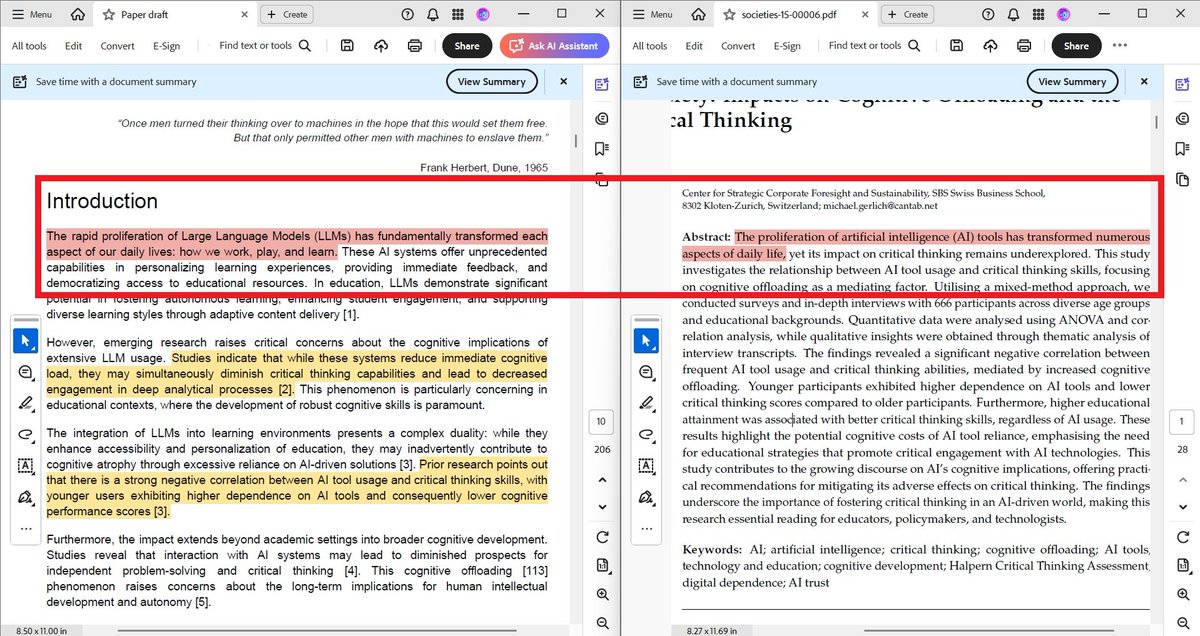The image size is (1200, 636).
Task: Open Bookmarks panel in Paper draft right sidebar
Action: pos(601,149)
